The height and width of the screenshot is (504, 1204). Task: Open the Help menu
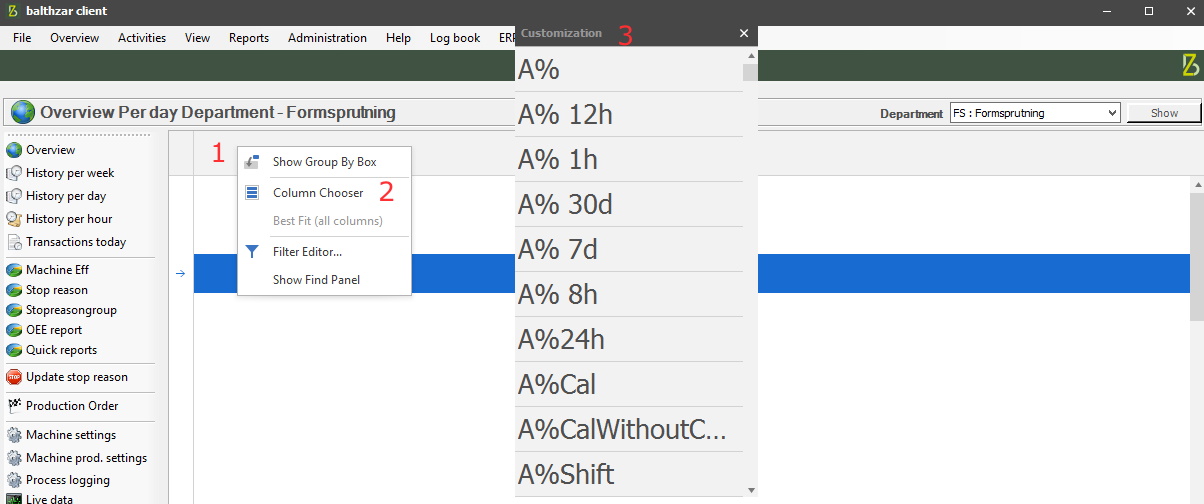coord(398,38)
